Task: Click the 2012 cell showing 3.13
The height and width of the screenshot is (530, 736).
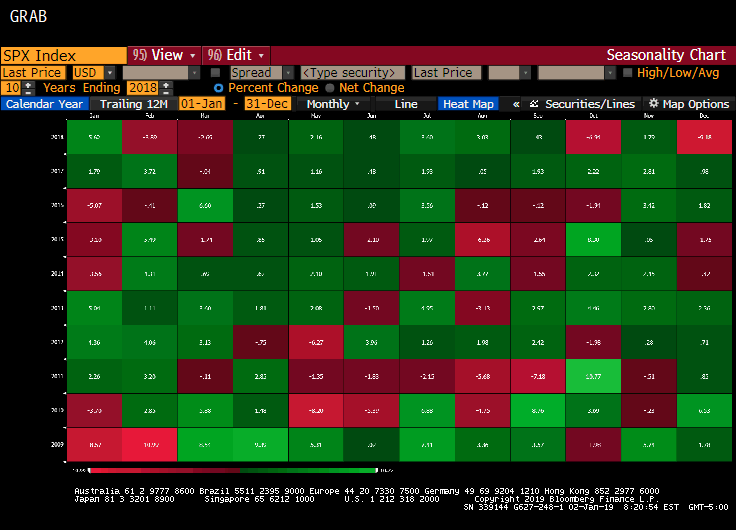Action: [x=205, y=342]
